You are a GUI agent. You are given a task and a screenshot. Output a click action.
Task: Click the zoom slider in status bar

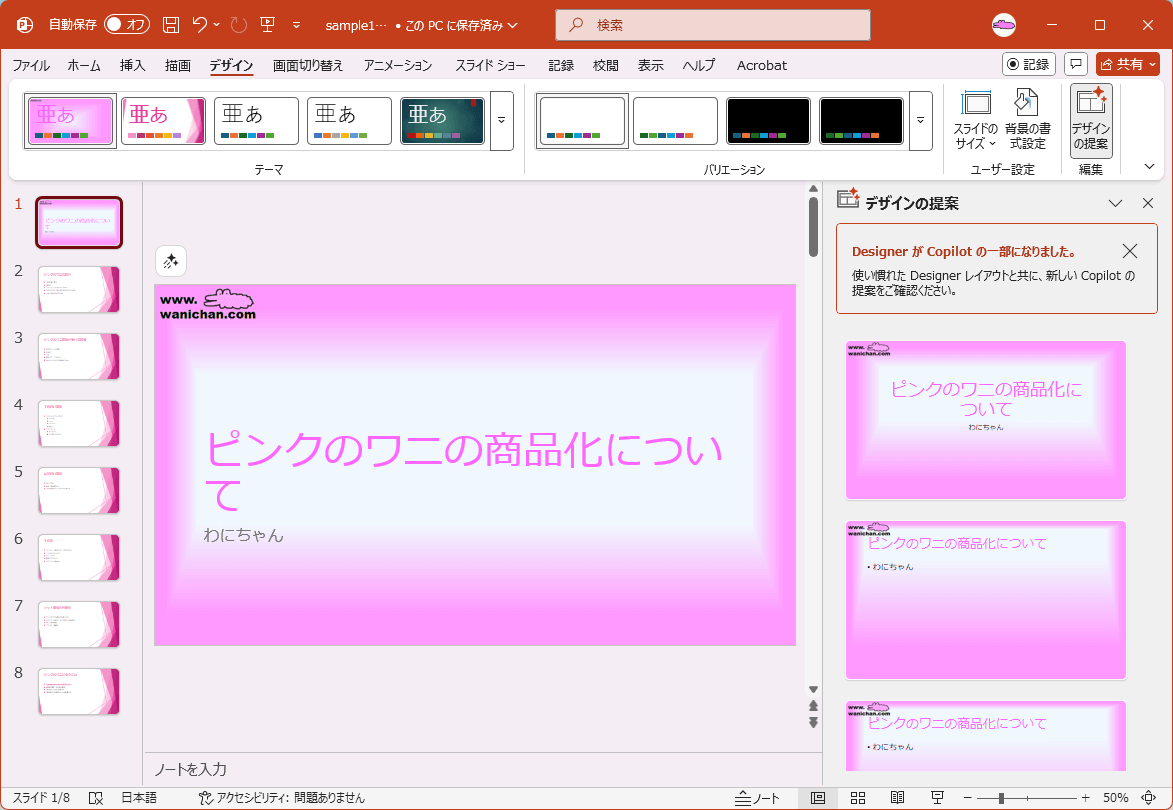coord(1001,798)
